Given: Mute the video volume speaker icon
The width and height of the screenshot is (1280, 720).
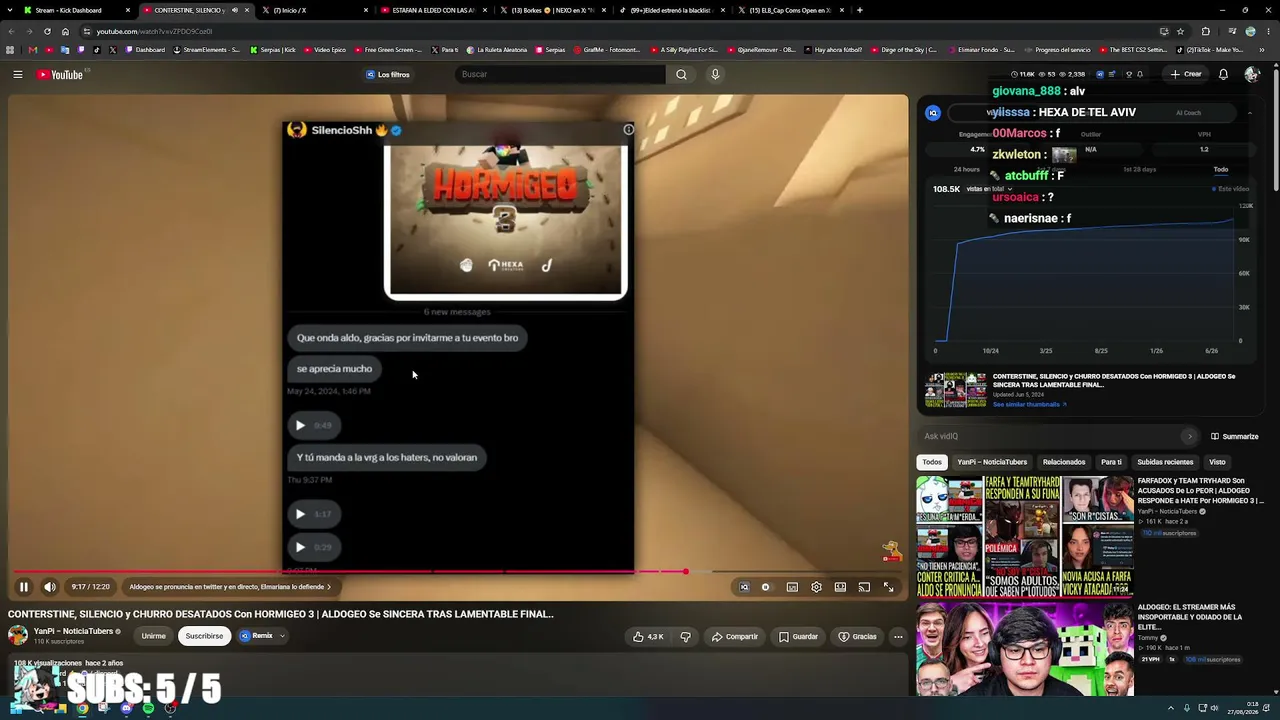Looking at the screenshot, I should [x=50, y=587].
